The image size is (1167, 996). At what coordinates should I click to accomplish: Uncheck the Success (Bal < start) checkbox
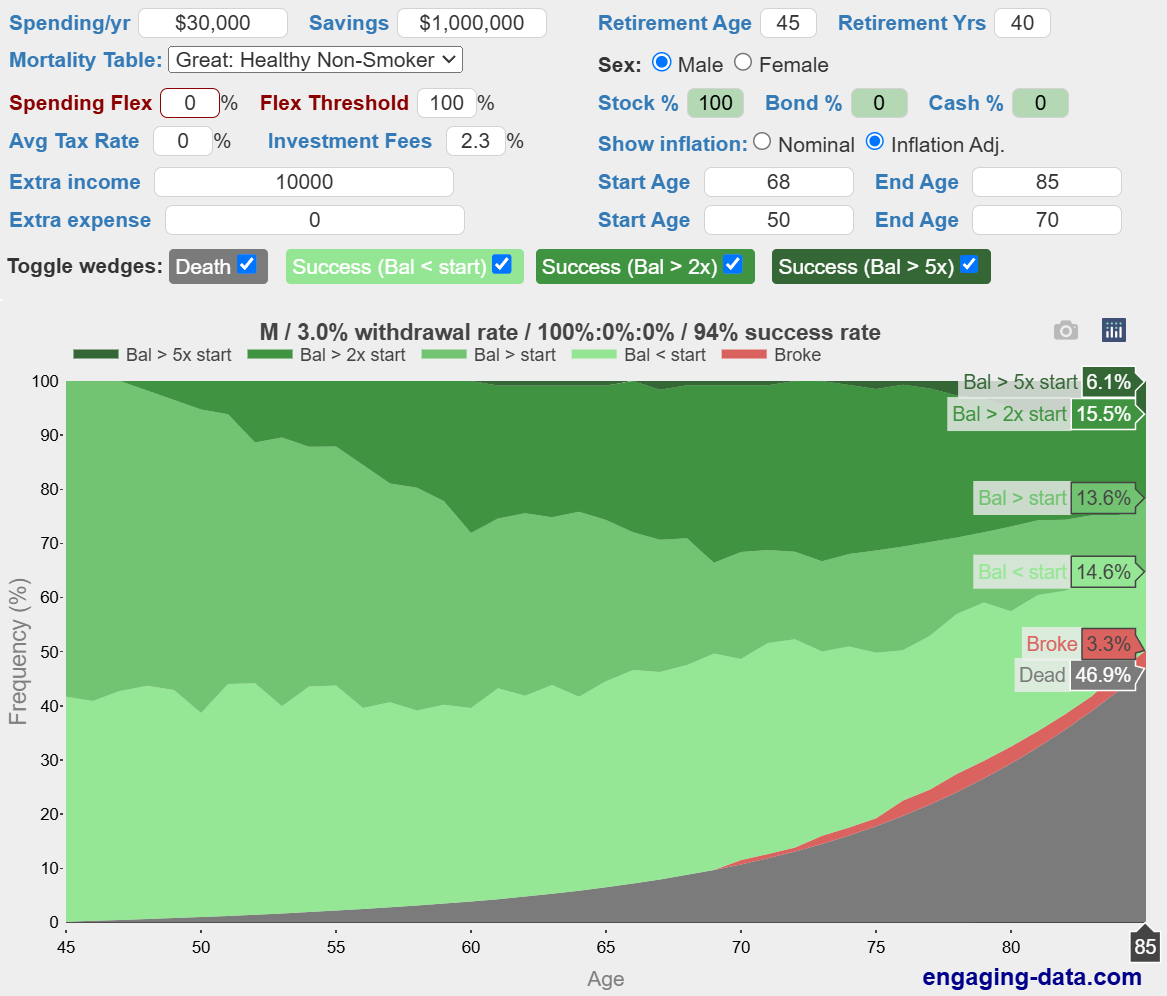[502, 265]
